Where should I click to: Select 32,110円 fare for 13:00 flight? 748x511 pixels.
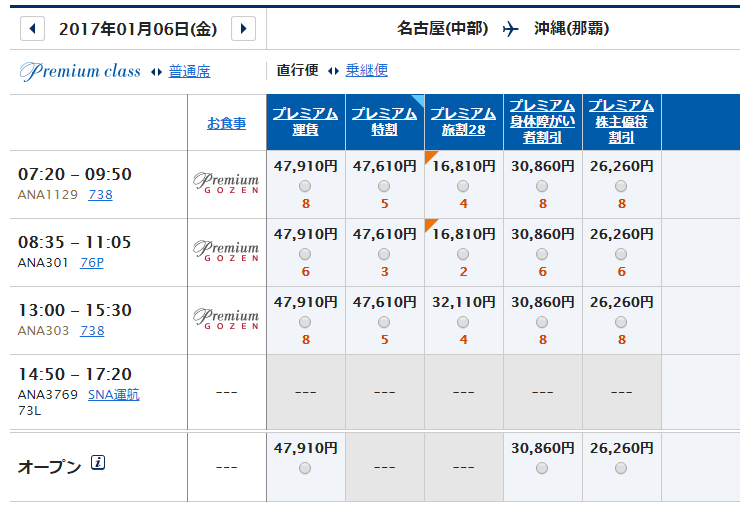point(463,323)
